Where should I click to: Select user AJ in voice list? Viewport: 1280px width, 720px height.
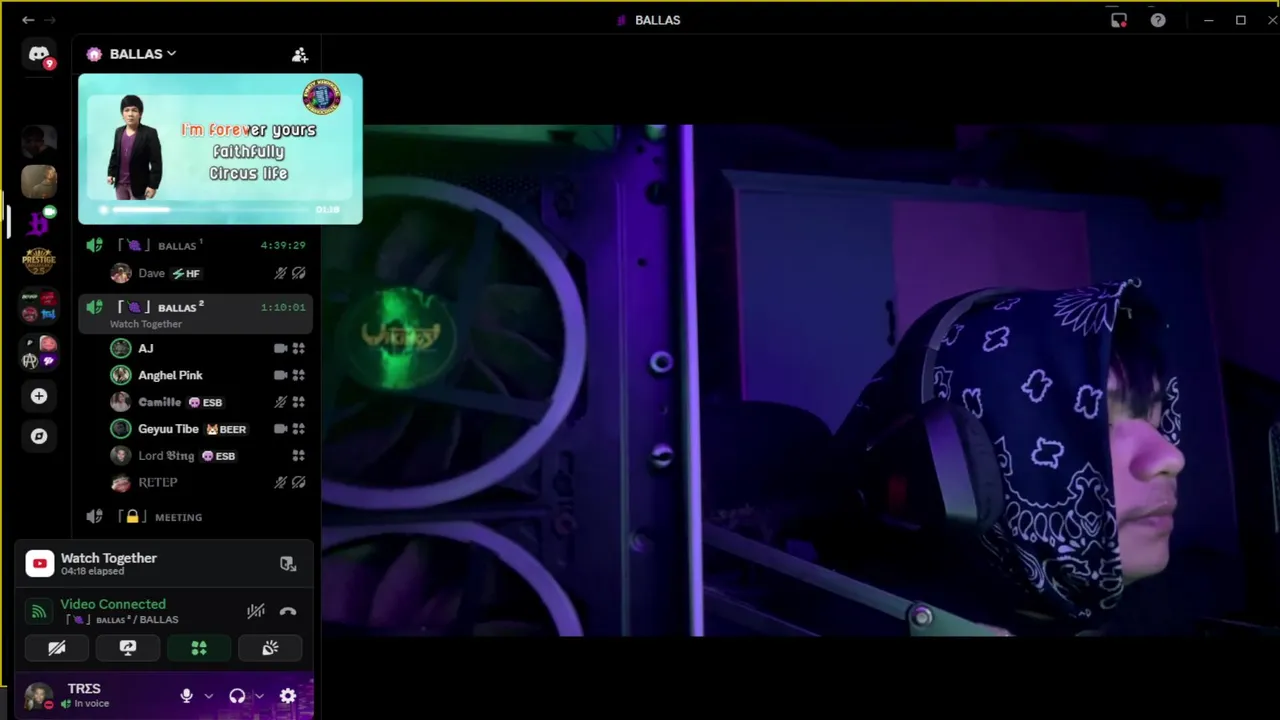[208, 348]
